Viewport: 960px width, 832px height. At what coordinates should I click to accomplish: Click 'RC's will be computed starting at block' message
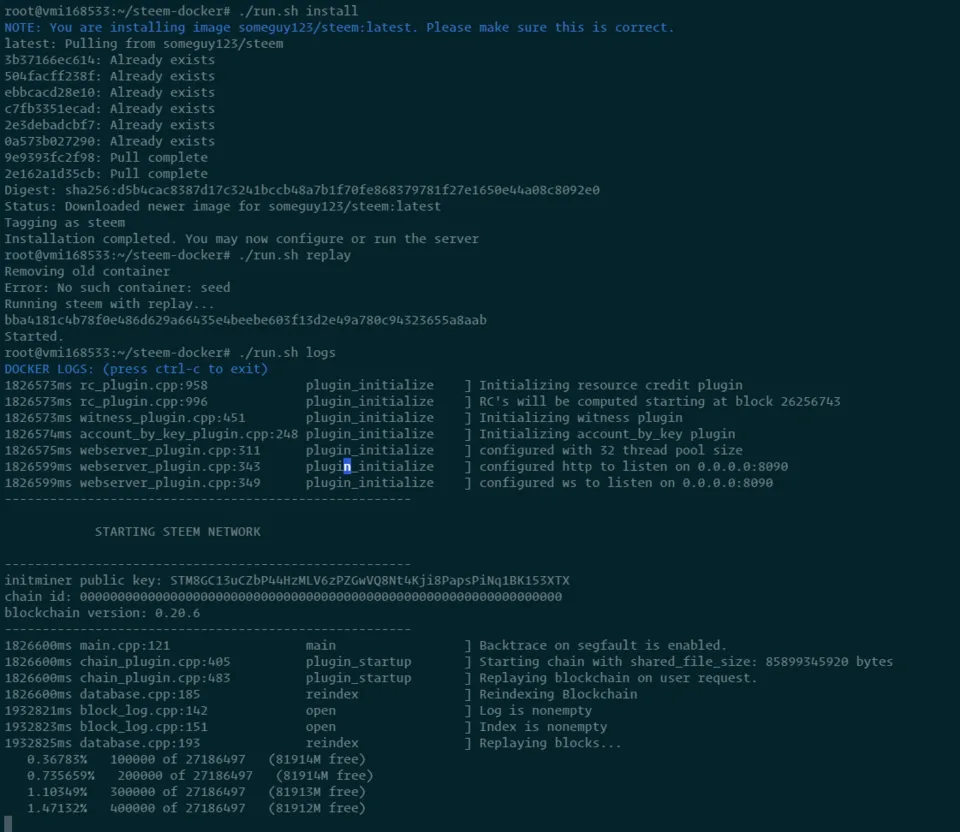[659, 402]
